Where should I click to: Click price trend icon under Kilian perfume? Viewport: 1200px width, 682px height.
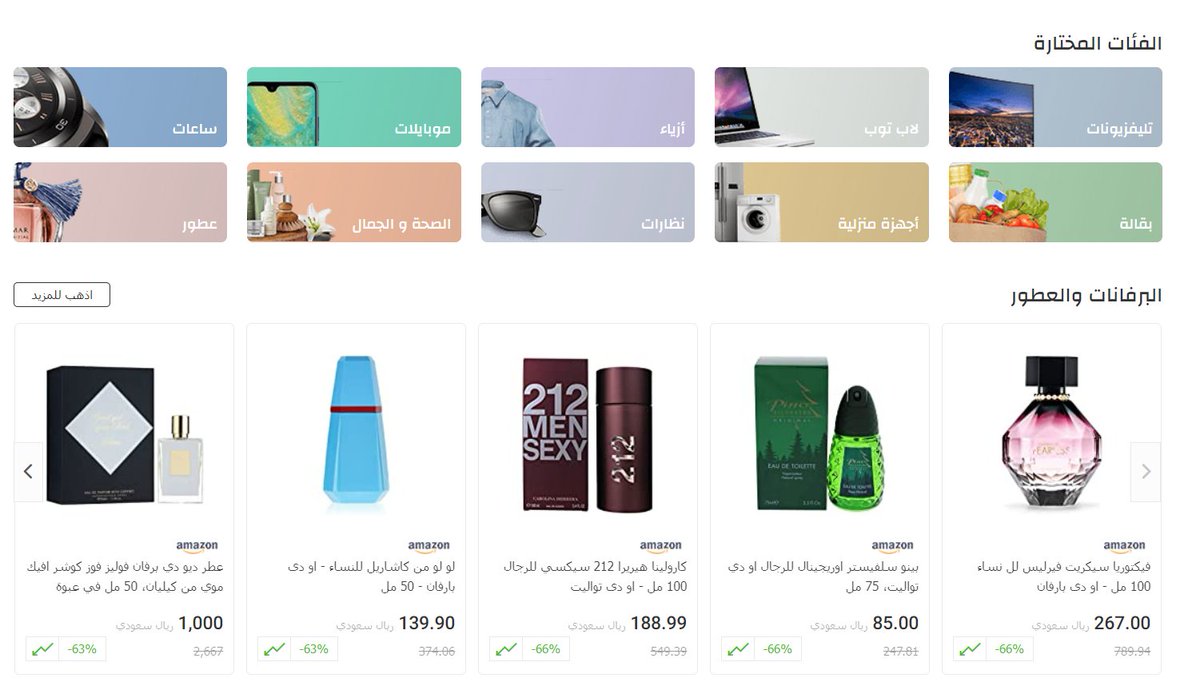(42, 649)
